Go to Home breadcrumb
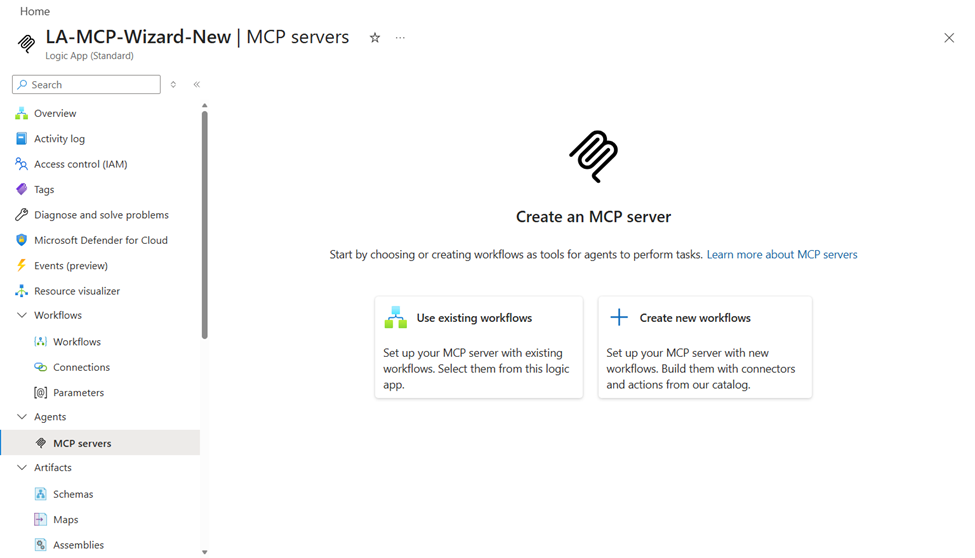Screen dimensions: 975x558 (x=35, y=11)
